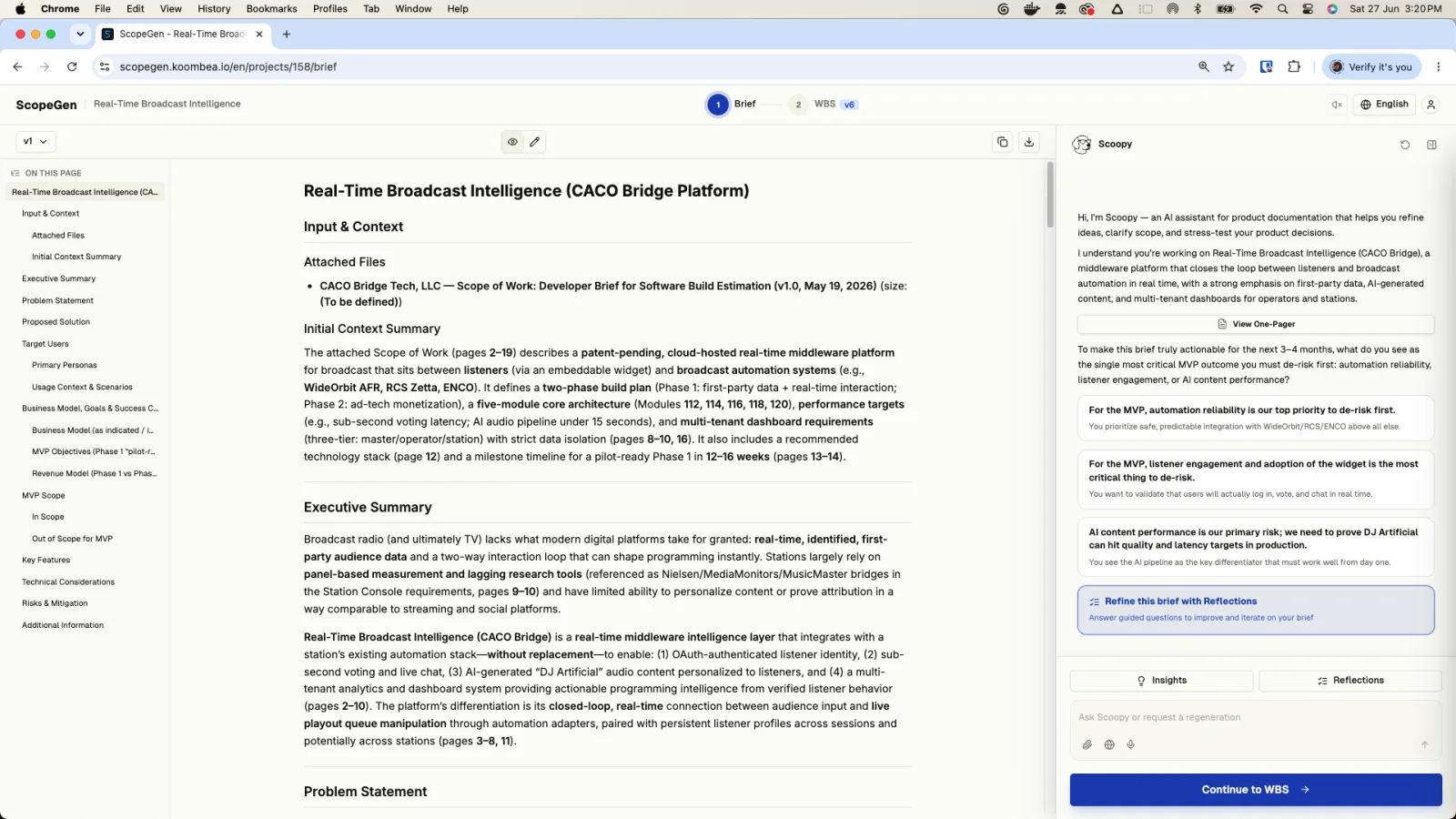Reset Scoopy chat with the refresh icon
The height and width of the screenshot is (819, 1456).
coord(1405,145)
